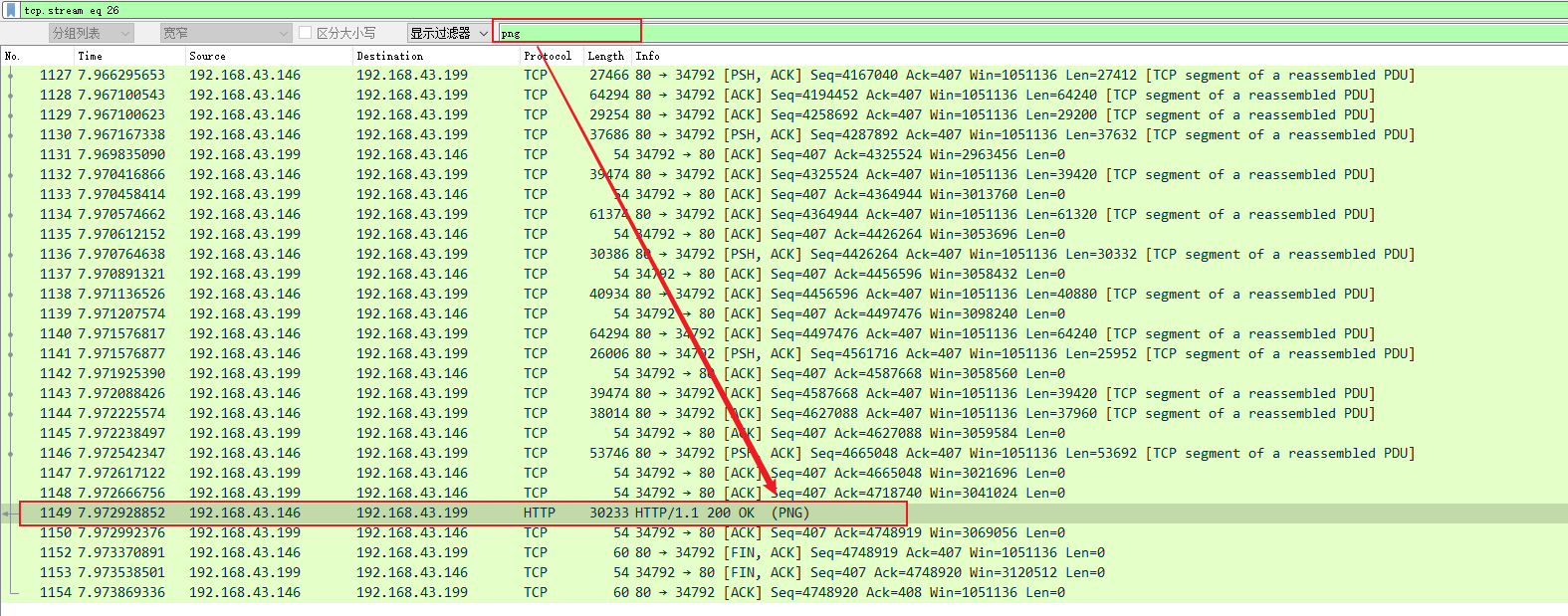Click the Source column header
This screenshot has height=616, width=1568.
pyautogui.click(x=207, y=56)
